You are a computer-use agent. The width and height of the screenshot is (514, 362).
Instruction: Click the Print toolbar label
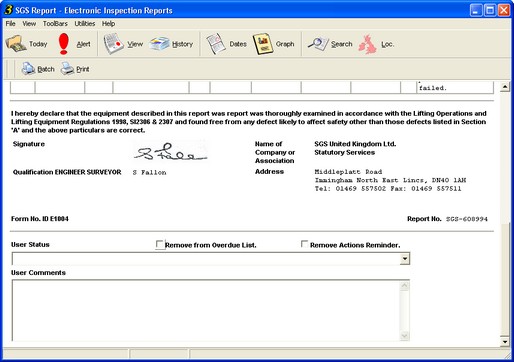pos(83,69)
